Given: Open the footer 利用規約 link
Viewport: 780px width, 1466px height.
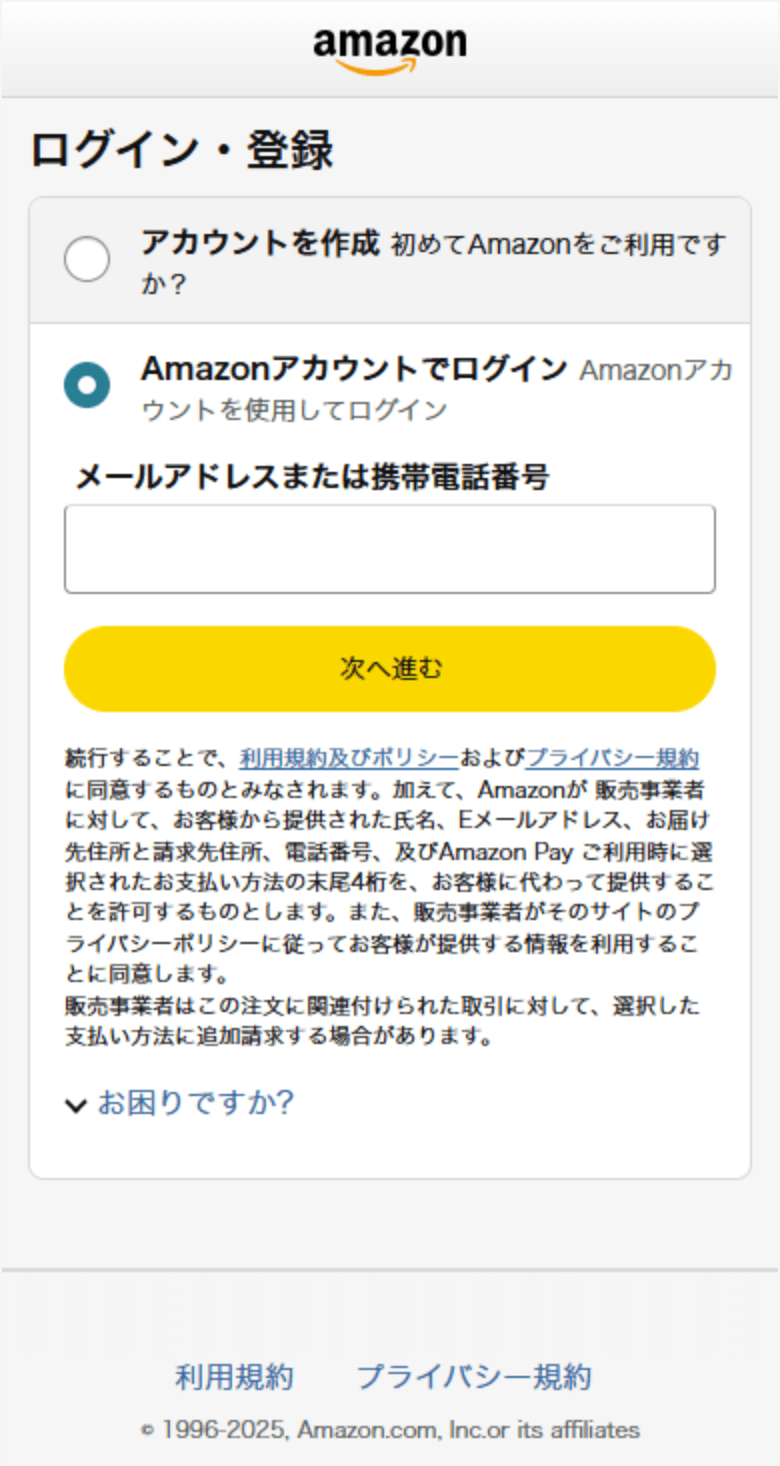Looking at the screenshot, I should 234,1377.
